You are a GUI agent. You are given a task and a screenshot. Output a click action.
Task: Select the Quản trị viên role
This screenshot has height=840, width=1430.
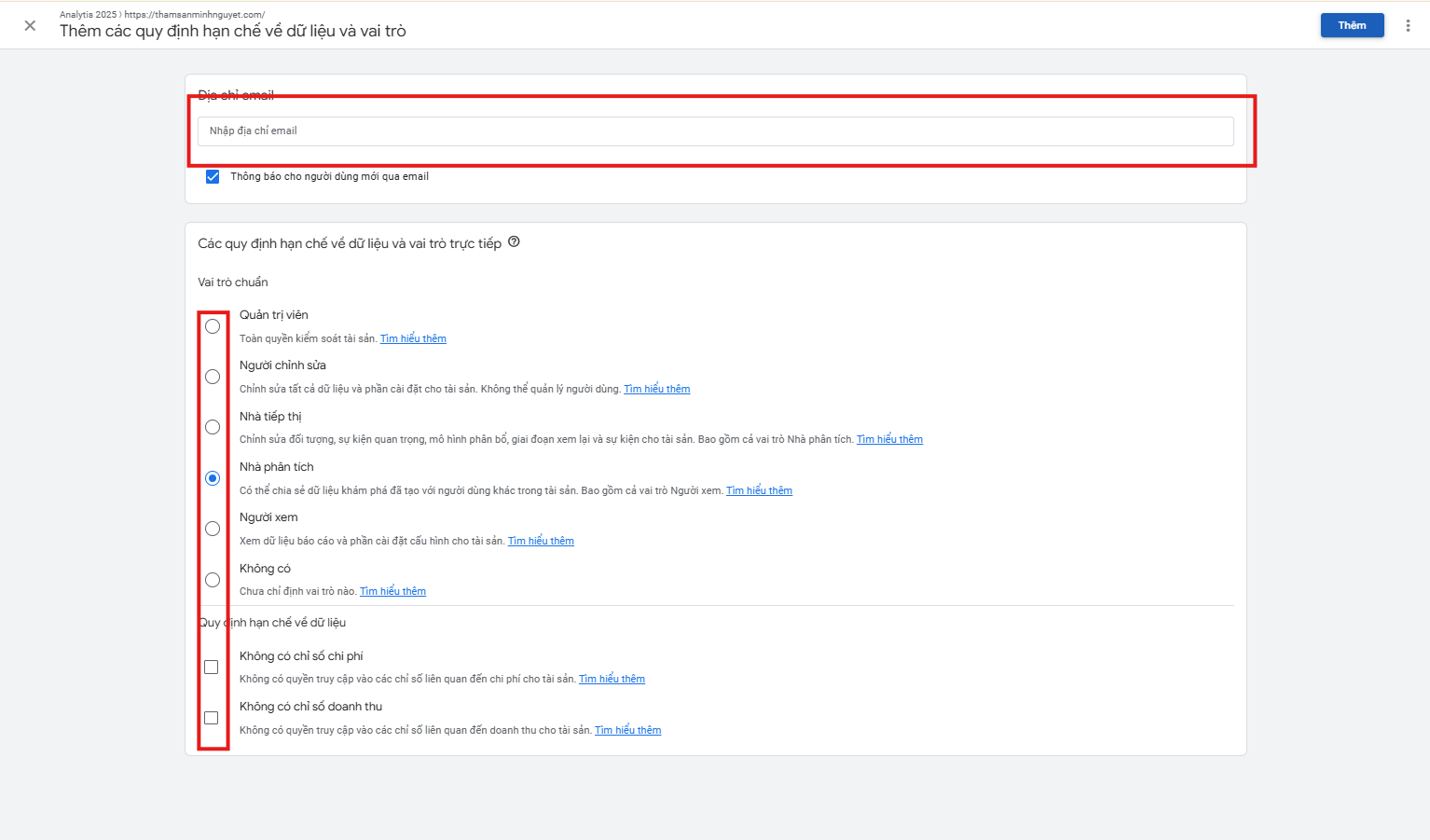click(x=213, y=325)
